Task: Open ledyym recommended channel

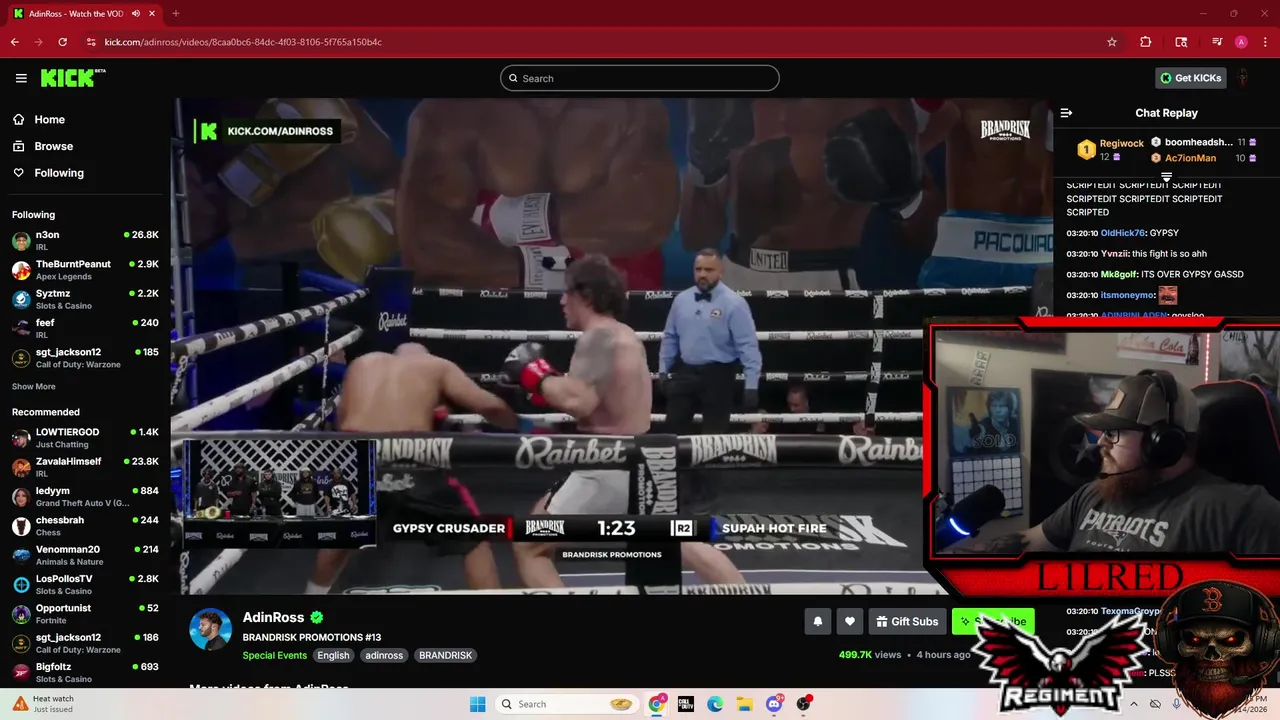Action: (85, 497)
